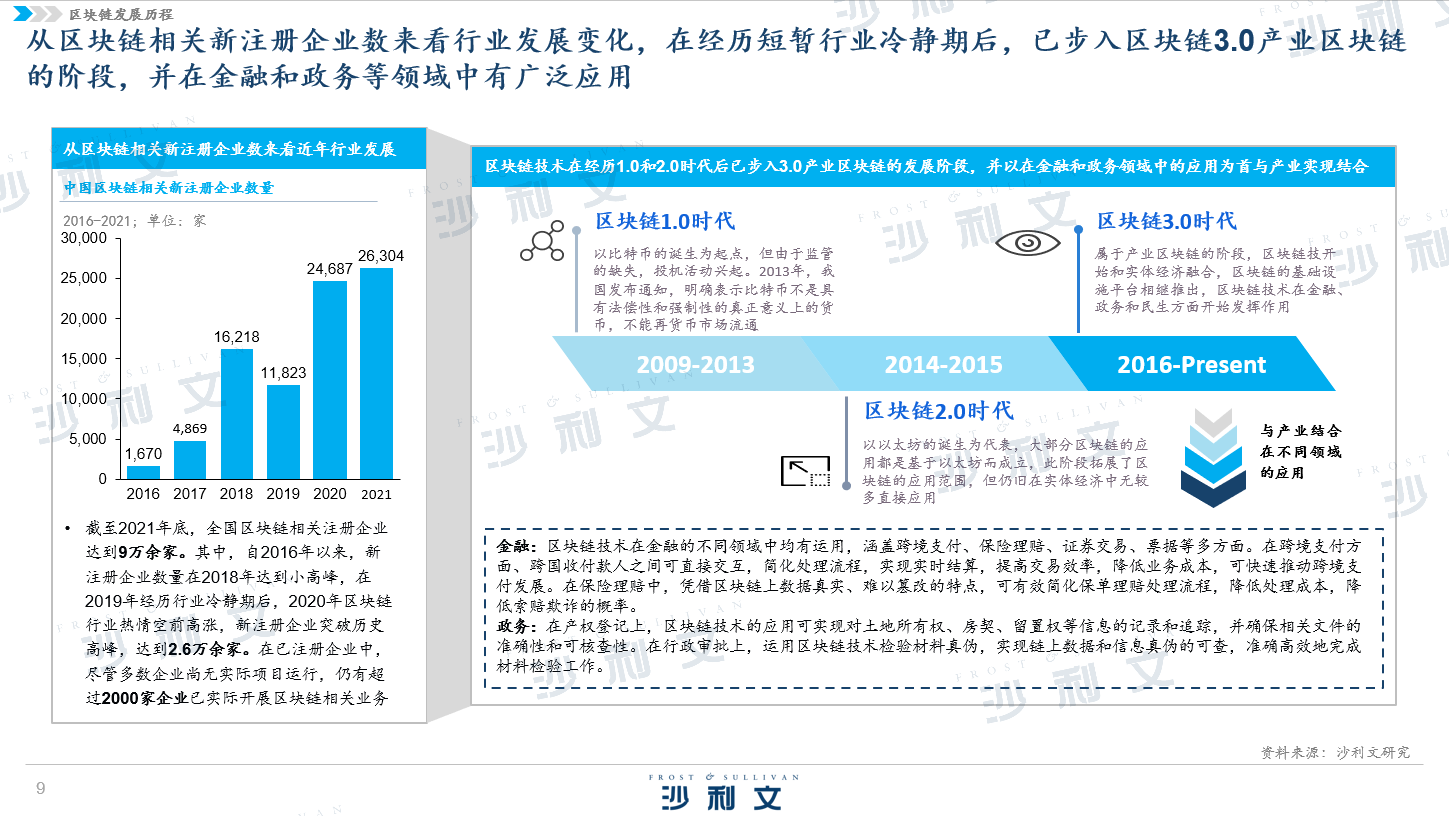Click the chart title 中国区块链相关新注册企业数量
The height and width of the screenshot is (816, 1449).
169,187
